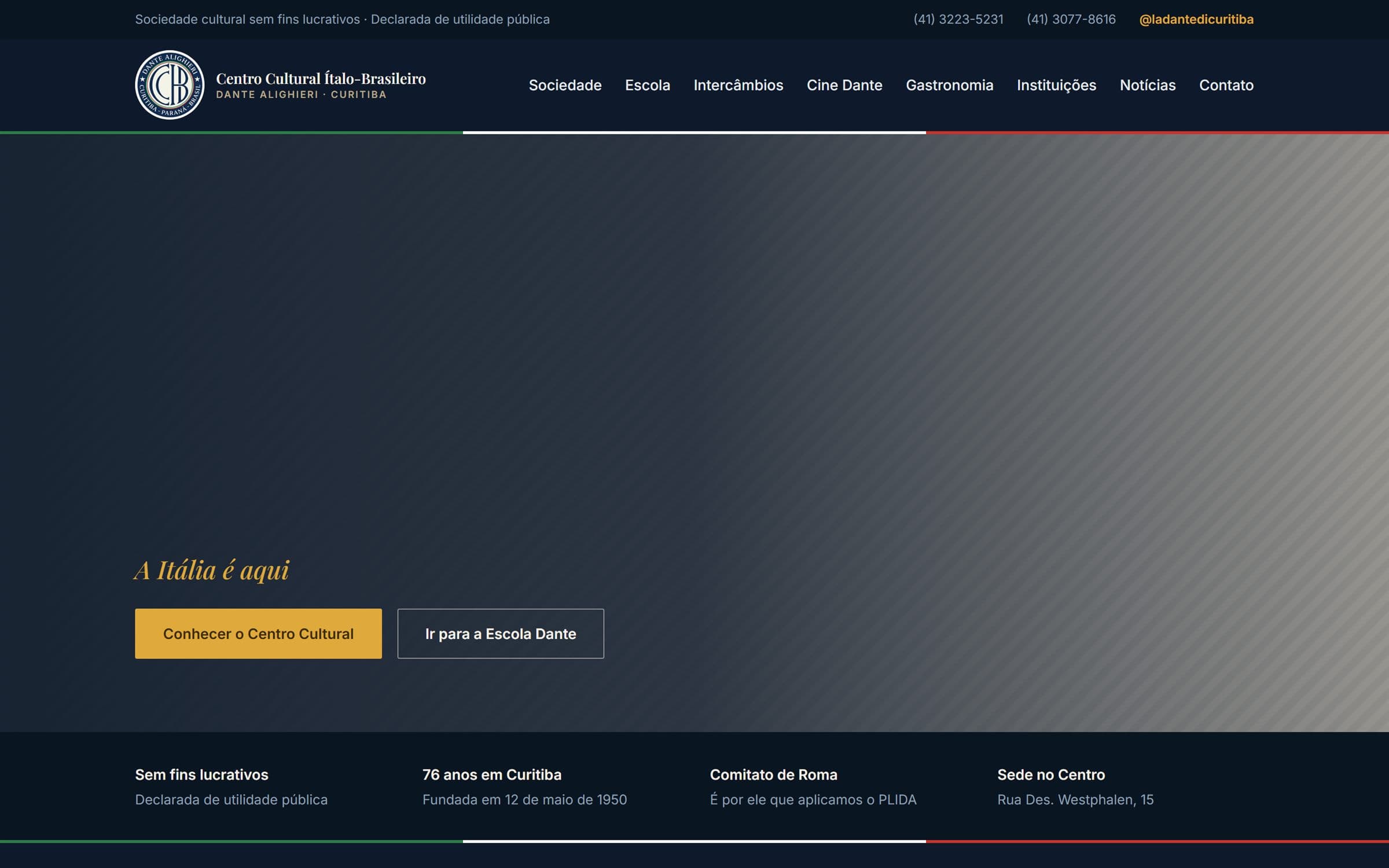Click Sede no Centro address block

tap(1075, 787)
